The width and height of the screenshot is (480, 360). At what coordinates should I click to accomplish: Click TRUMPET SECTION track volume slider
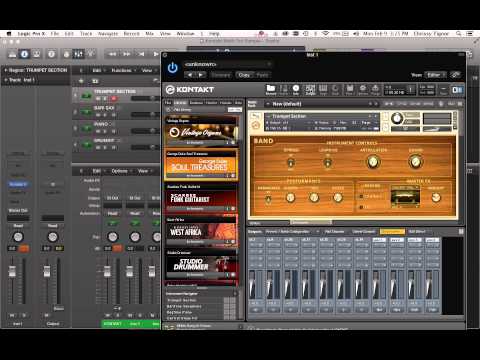[145, 98]
